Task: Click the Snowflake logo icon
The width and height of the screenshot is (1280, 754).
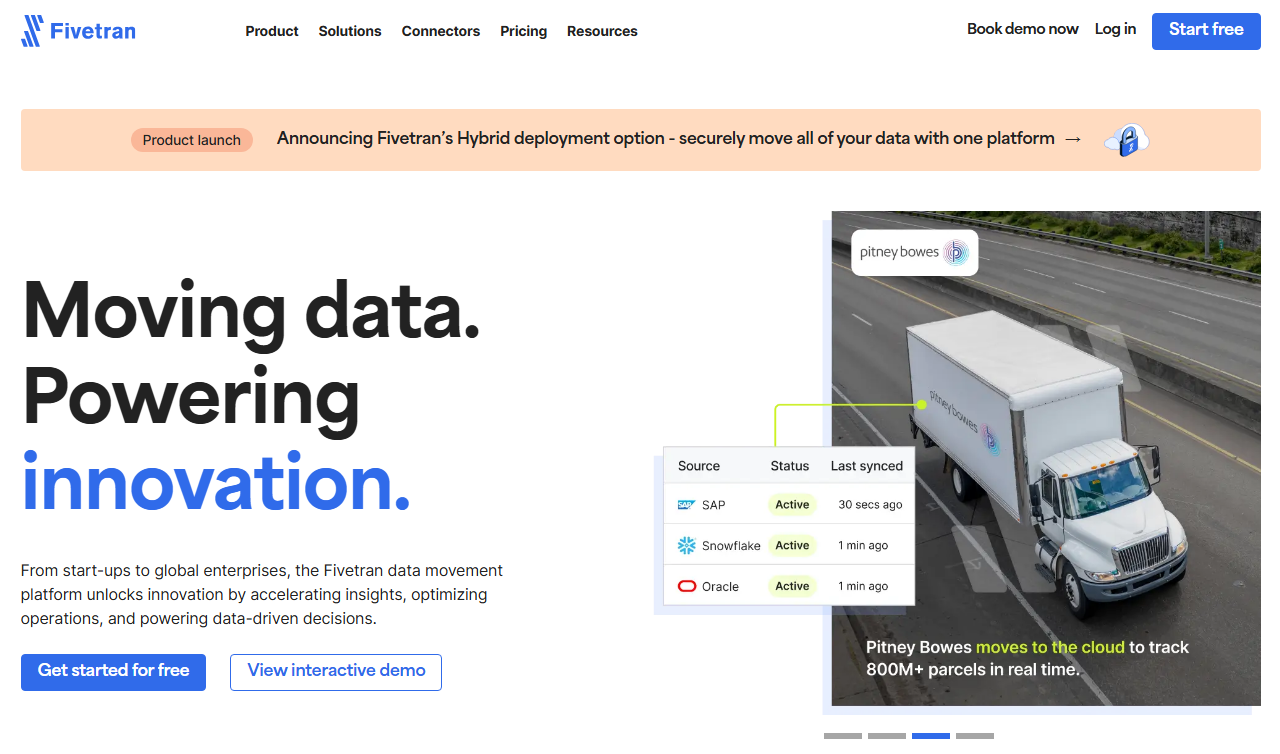Action: [687, 546]
